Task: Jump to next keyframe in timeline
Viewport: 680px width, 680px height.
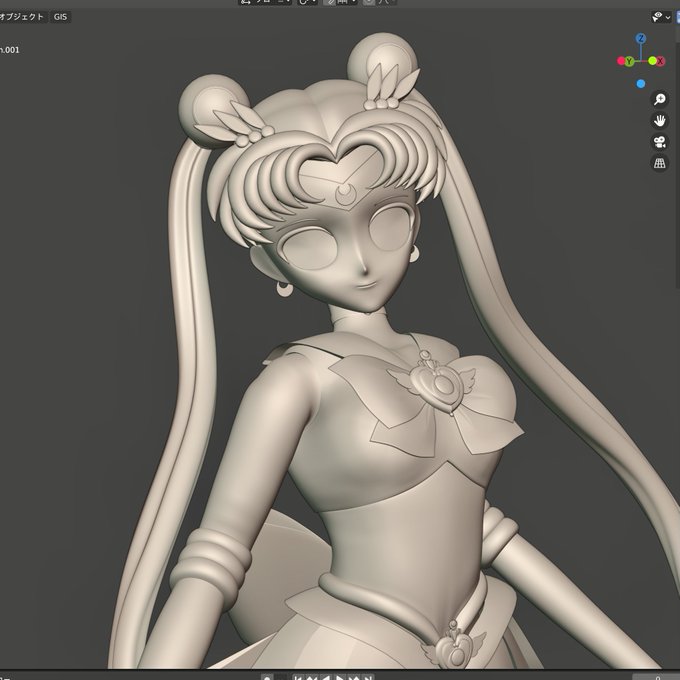Action: 355,677
